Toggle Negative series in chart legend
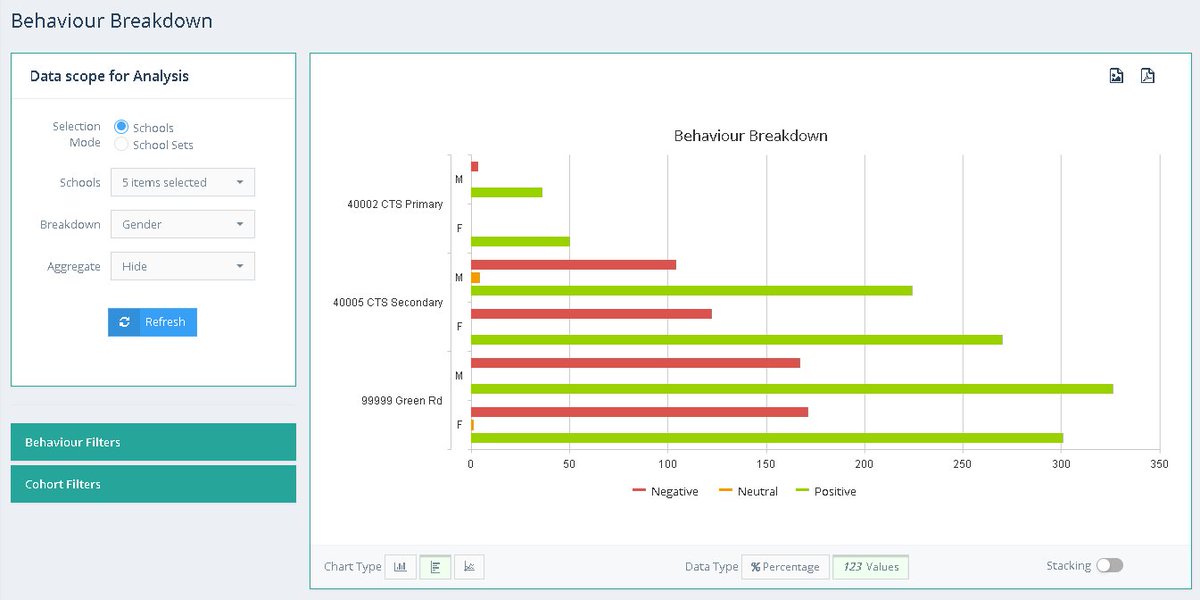The width and height of the screenshot is (1200, 600). point(666,491)
